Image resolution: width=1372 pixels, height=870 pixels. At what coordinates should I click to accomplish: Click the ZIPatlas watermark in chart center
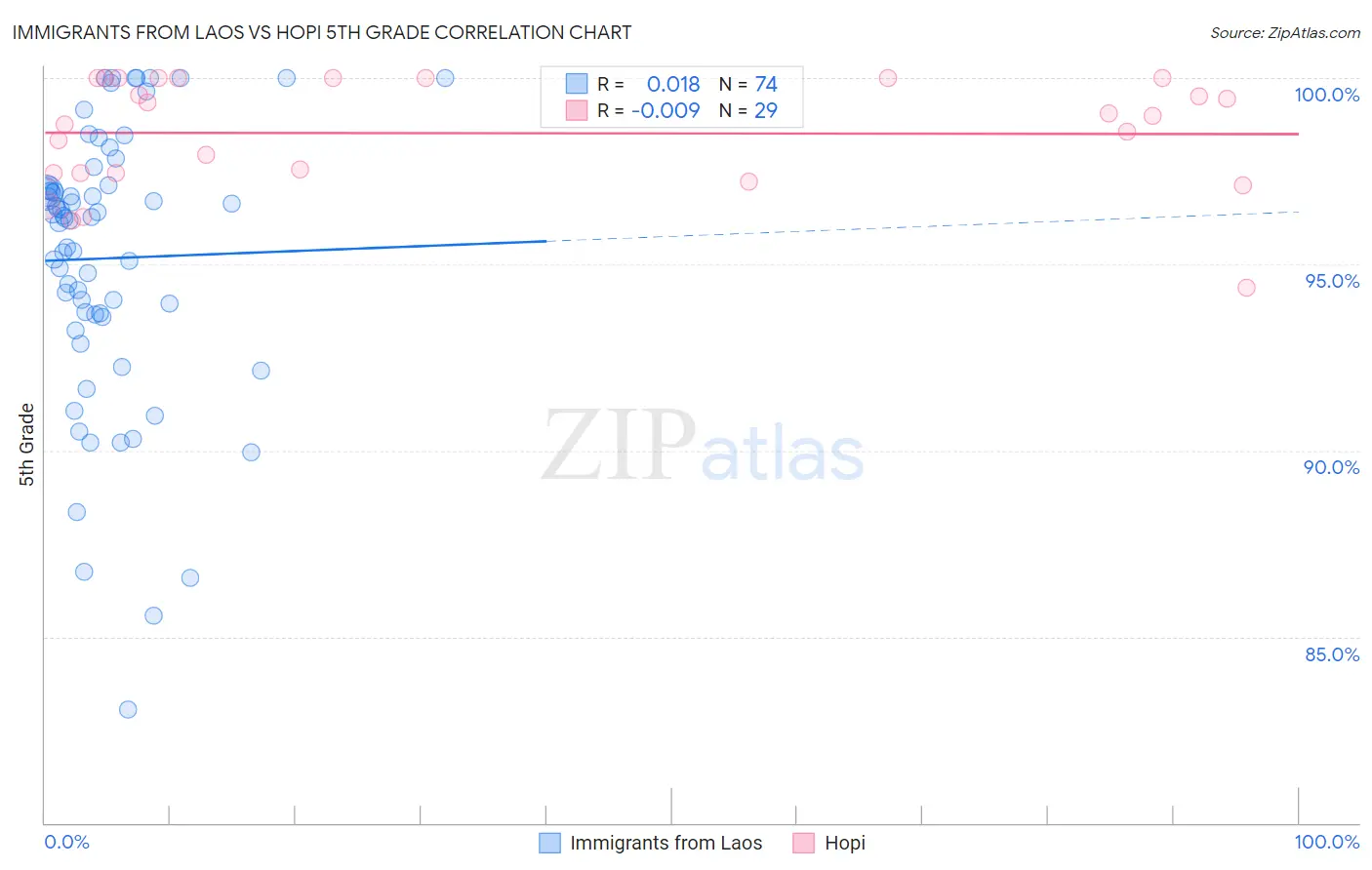(x=703, y=447)
